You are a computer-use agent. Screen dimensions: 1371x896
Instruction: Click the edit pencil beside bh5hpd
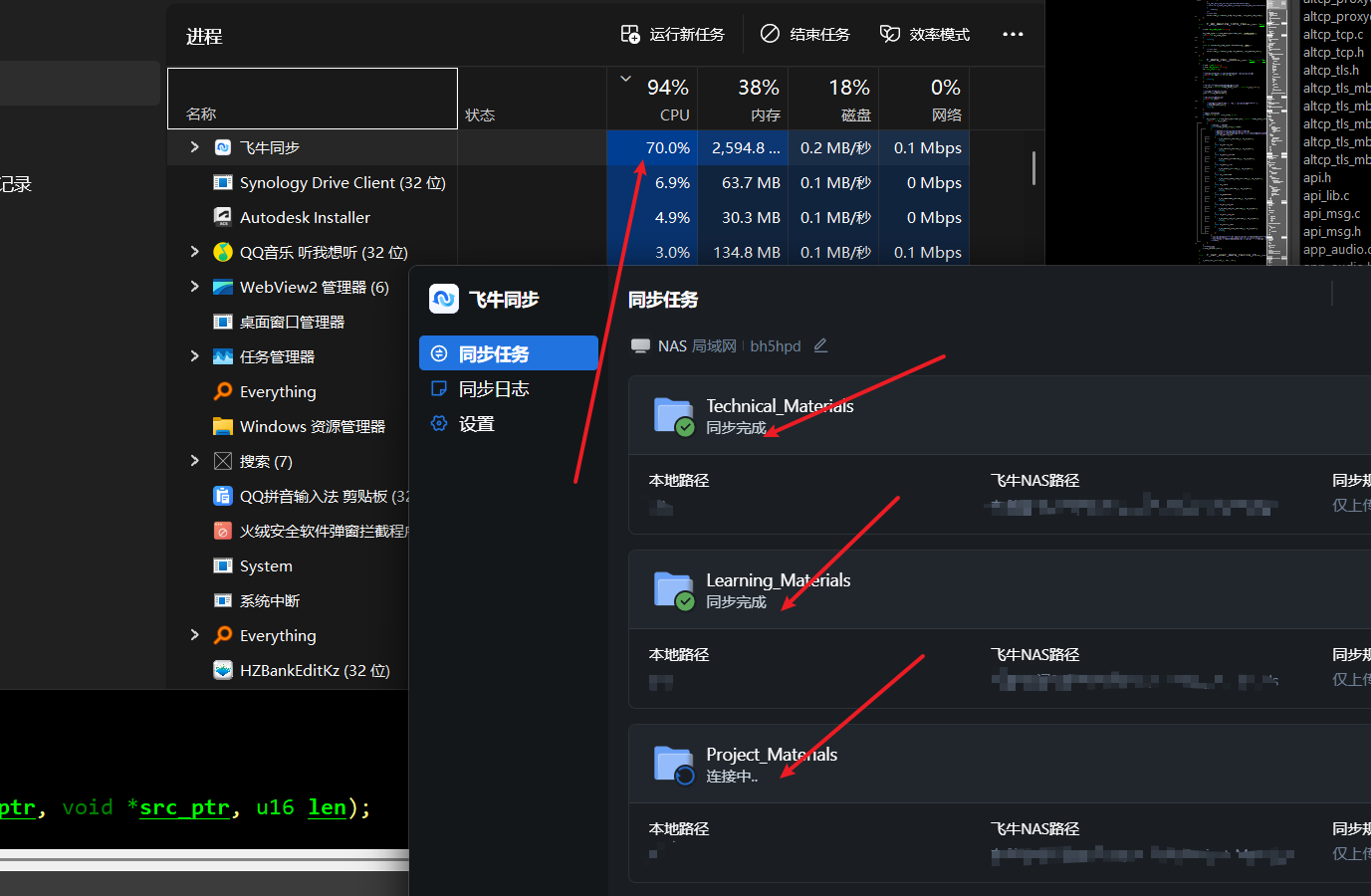(820, 345)
